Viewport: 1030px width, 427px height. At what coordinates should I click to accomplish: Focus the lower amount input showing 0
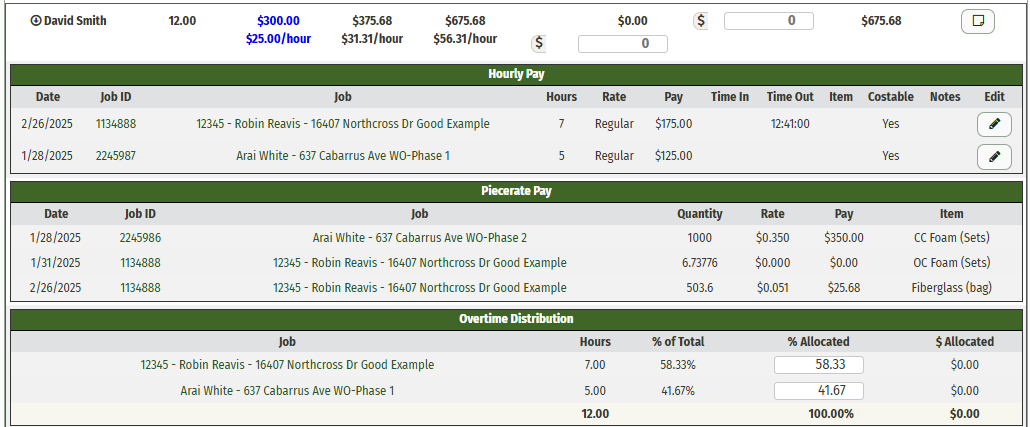(622, 43)
